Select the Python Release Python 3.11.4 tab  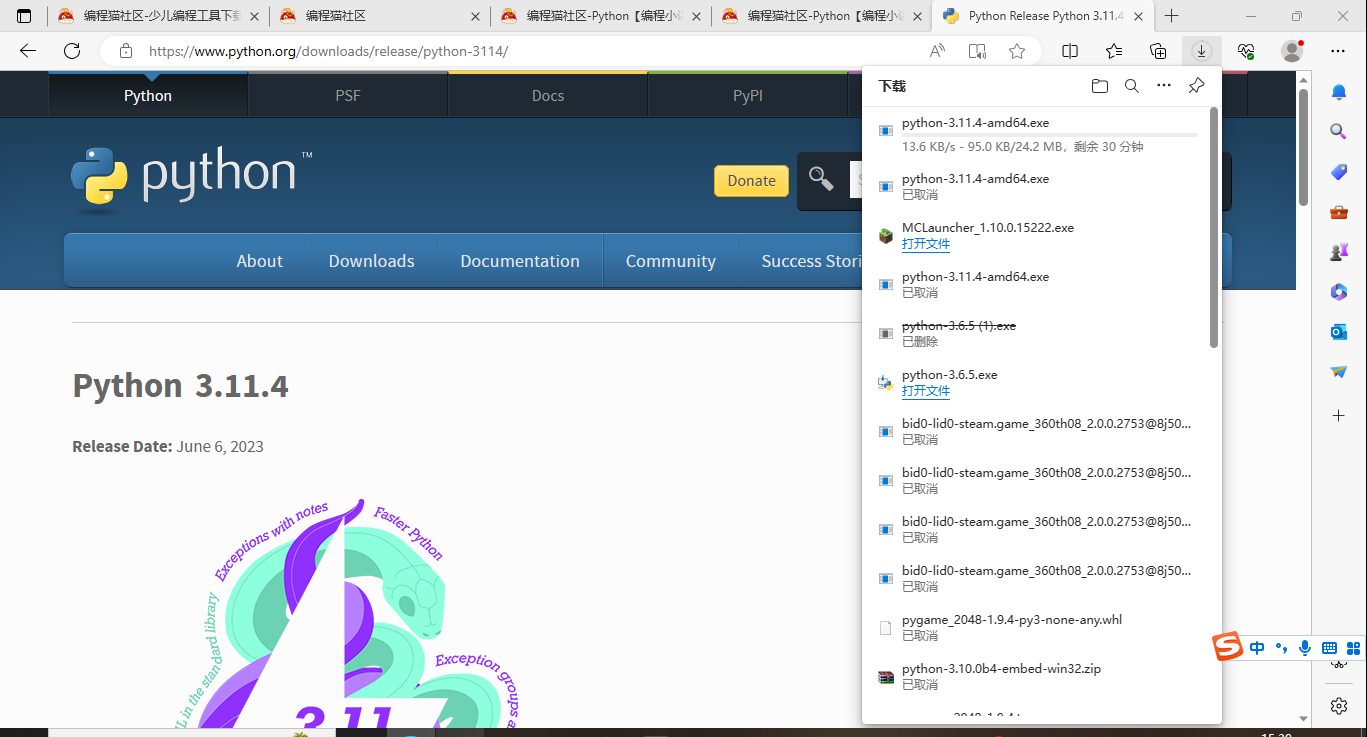[1042, 16]
